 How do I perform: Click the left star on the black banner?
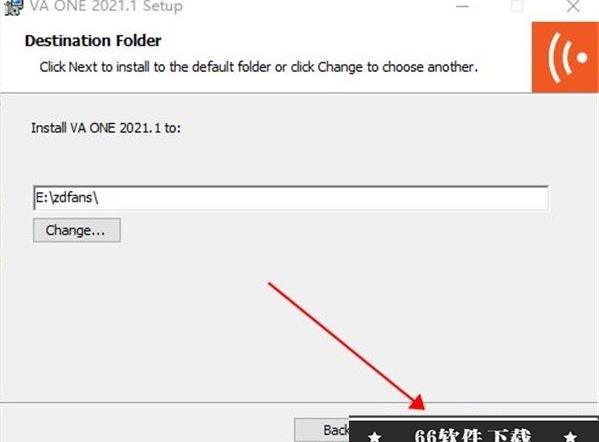coord(375,436)
